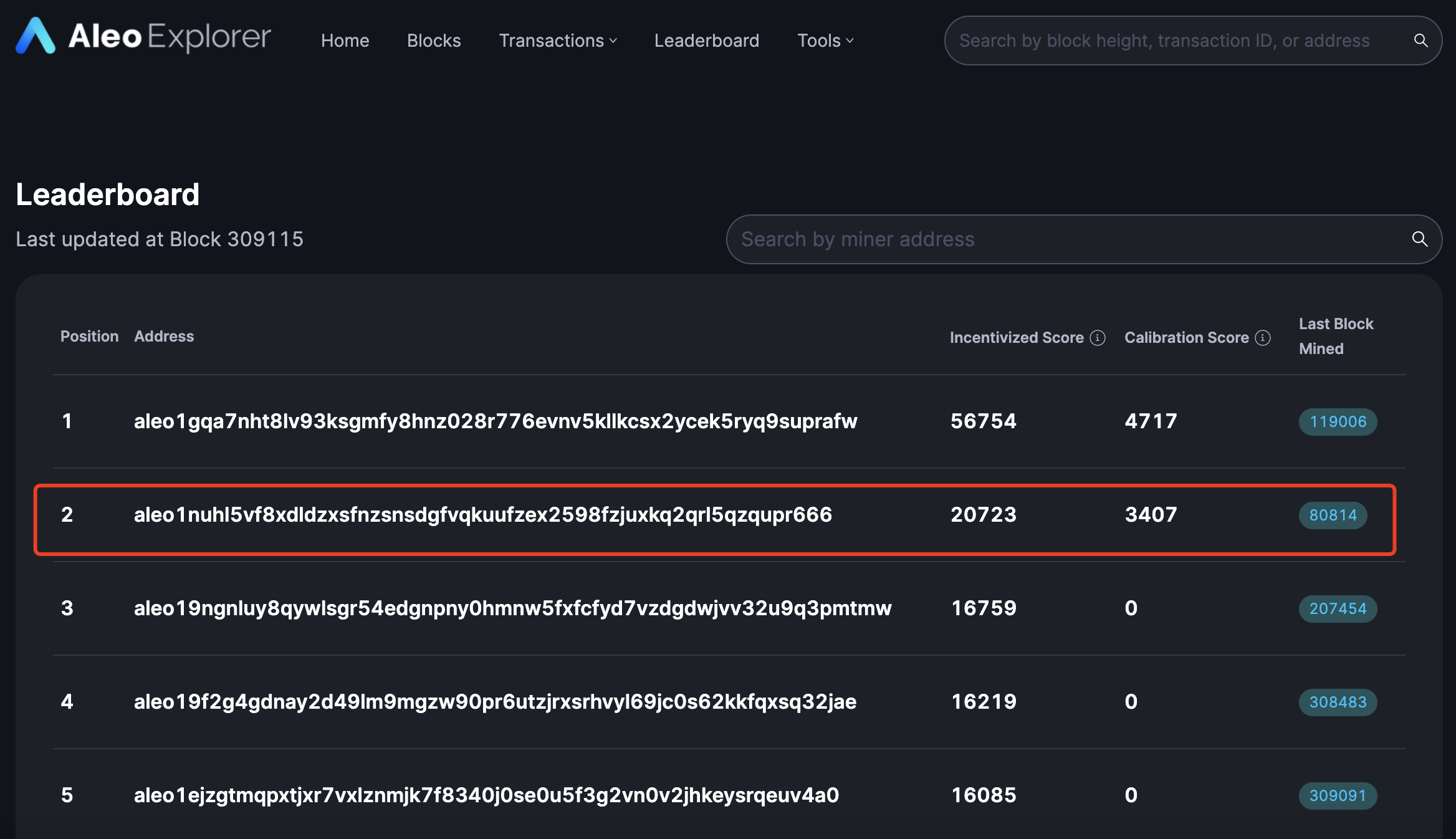Image resolution: width=1456 pixels, height=839 pixels.
Task: Click the block 309091 badge
Action: (x=1336, y=795)
